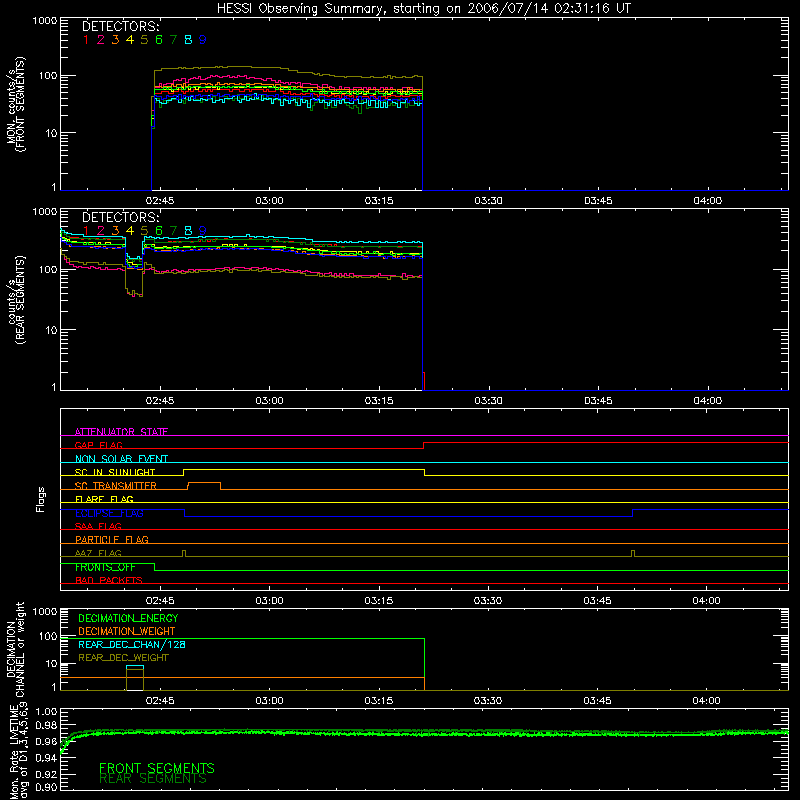Click '0.96' value on livetime axis
This screenshot has width=800, height=800.
tap(46, 741)
